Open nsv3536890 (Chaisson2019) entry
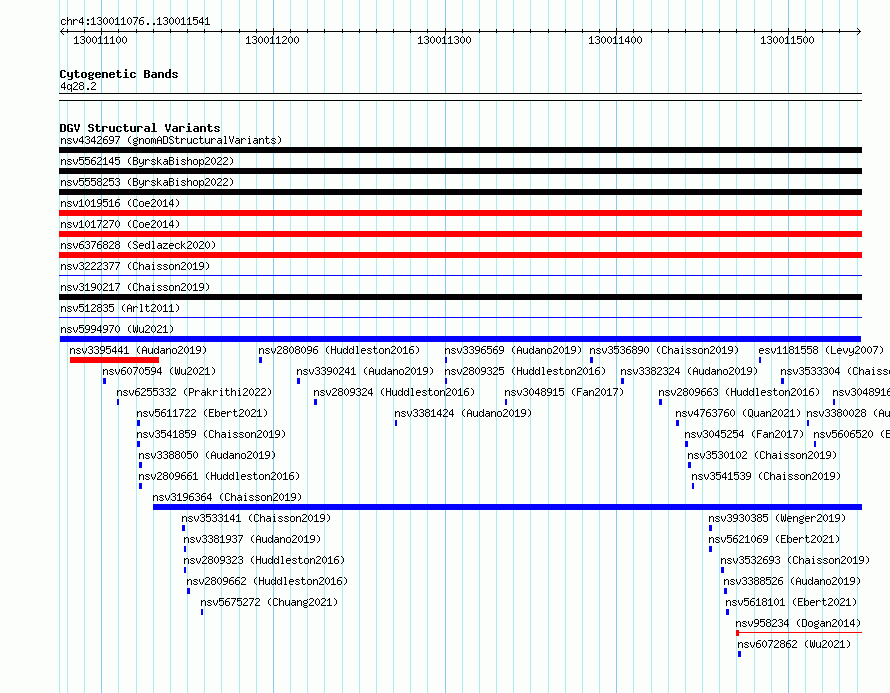Image resolution: width=890 pixels, height=693 pixels. 664,350
